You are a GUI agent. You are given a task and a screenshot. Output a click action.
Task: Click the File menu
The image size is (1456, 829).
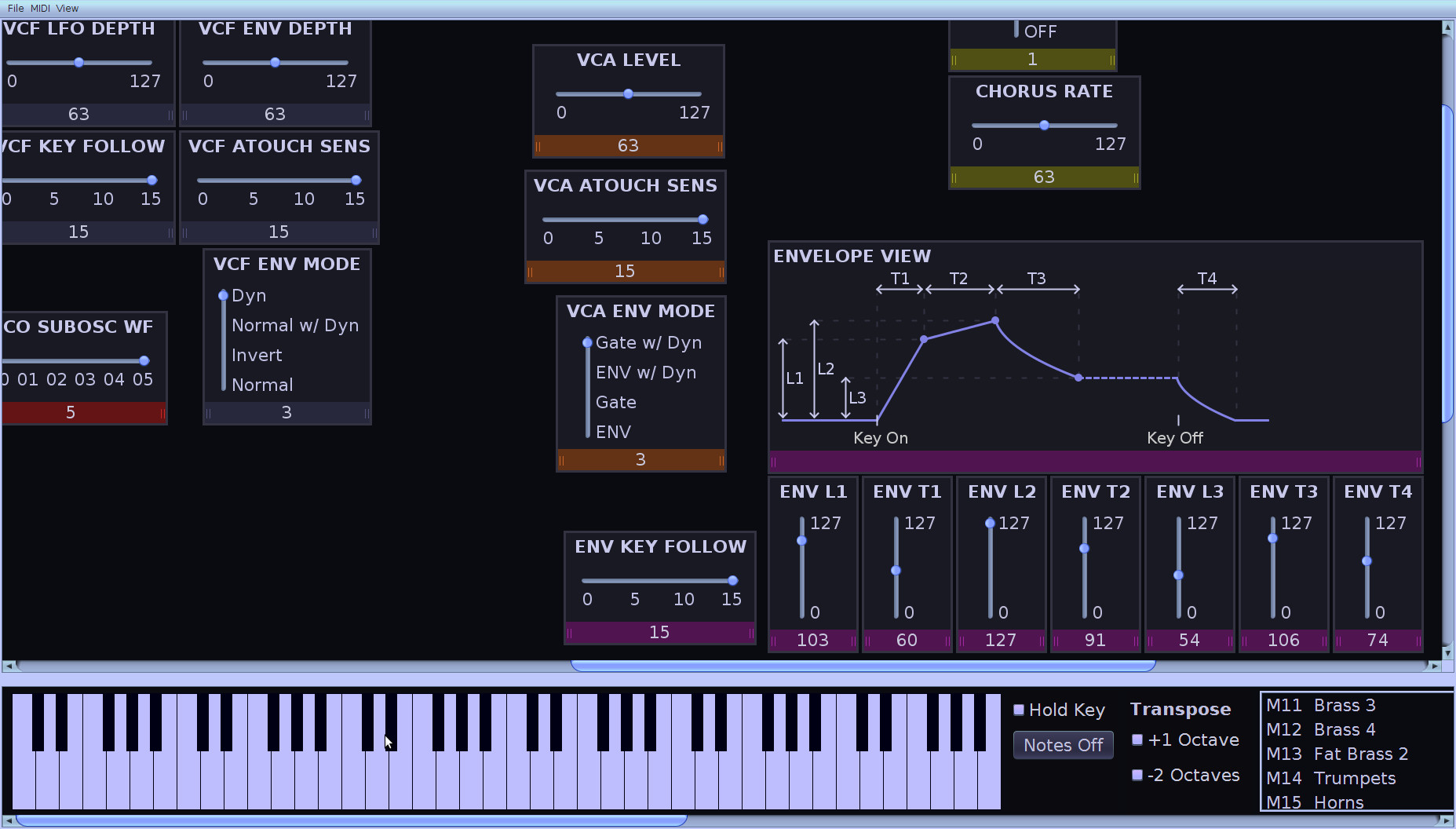point(15,9)
